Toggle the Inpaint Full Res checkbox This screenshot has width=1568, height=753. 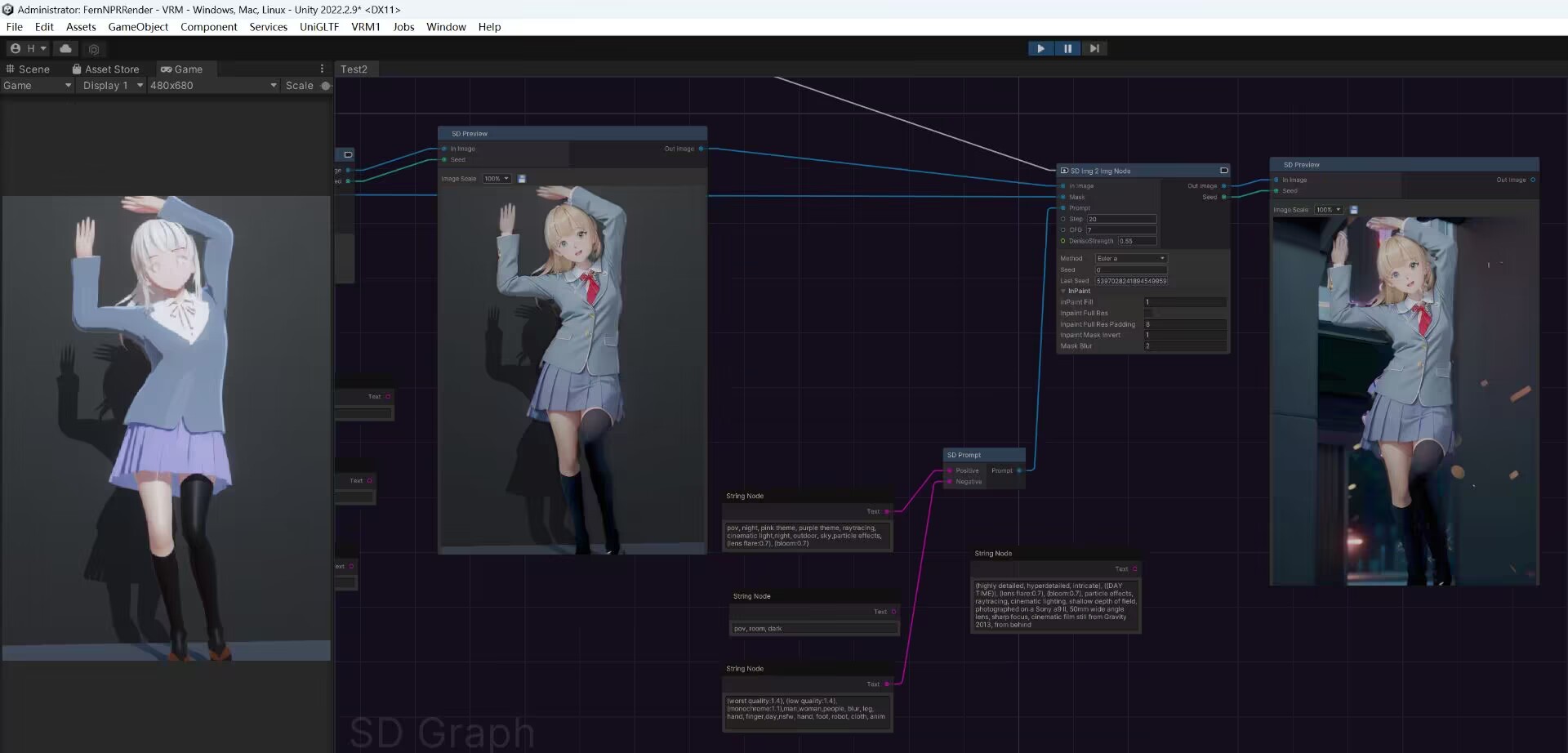pos(1148,313)
